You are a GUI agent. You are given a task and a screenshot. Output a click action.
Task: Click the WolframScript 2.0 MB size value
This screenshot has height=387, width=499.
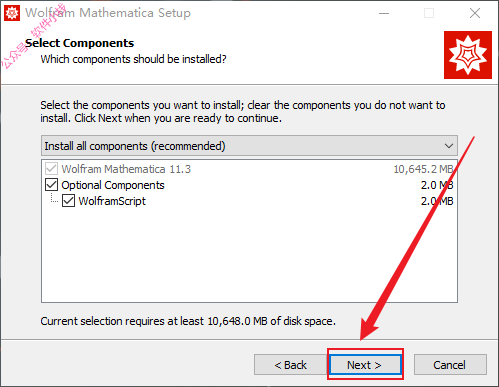tap(437, 201)
